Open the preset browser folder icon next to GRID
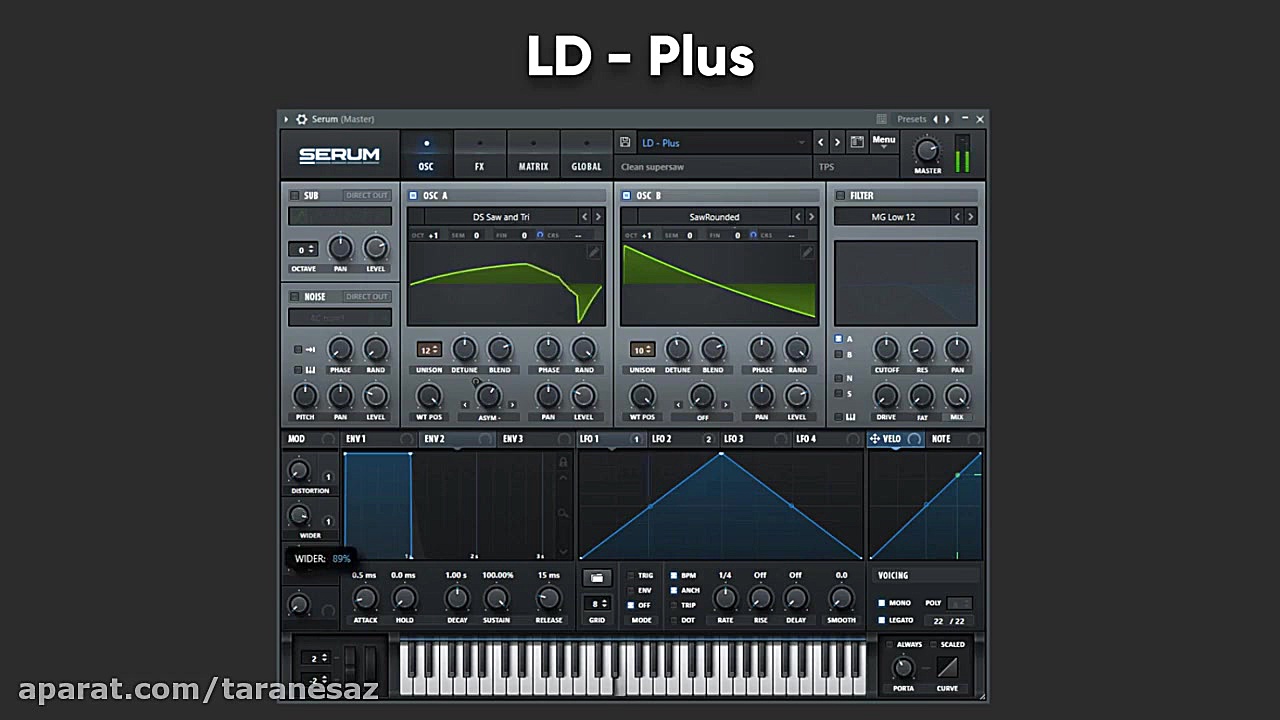Screen dimensions: 1280x720 597,577
